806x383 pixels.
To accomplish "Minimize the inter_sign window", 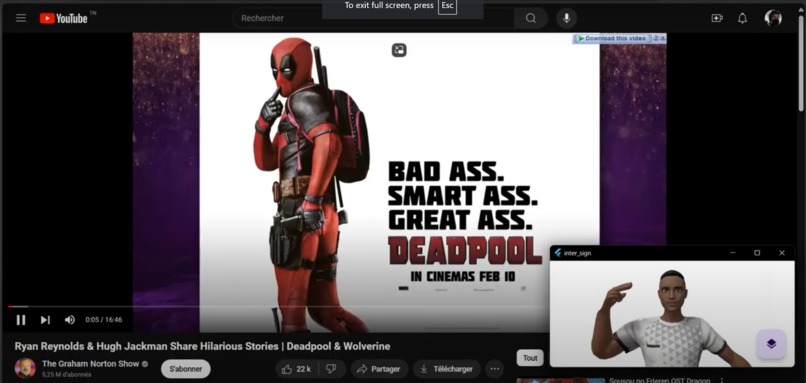I will (732, 253).
